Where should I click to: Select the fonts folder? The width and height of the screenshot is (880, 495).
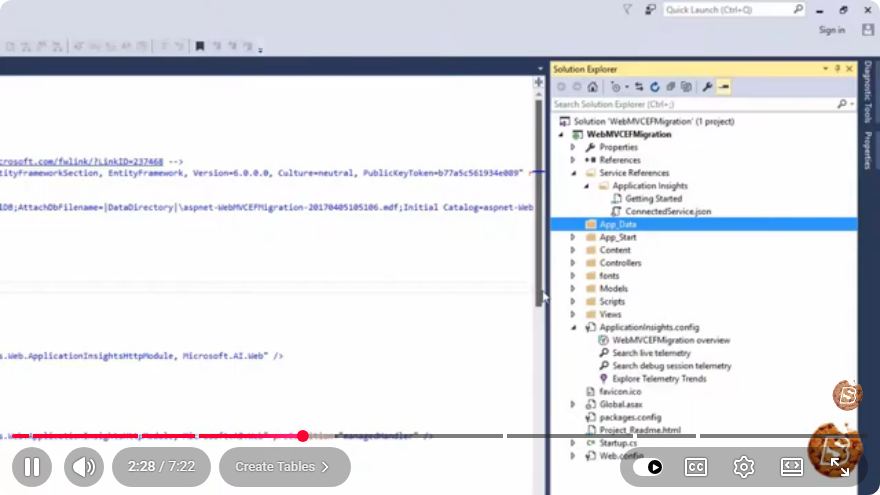[609, 276]
